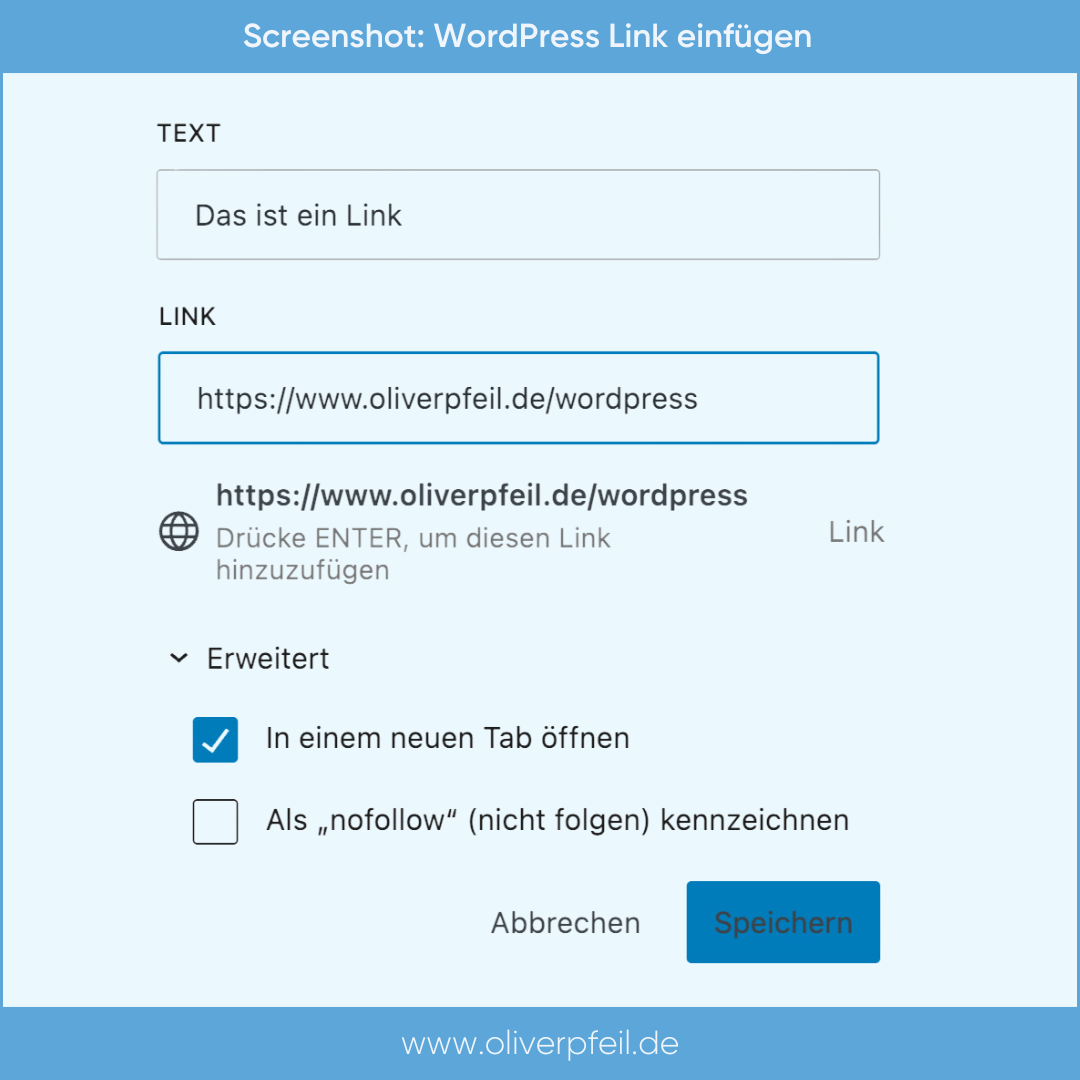
Task: Open the suggested link "https://www.oliverpfeil.de/wordpress"
Action: (482, 494)
